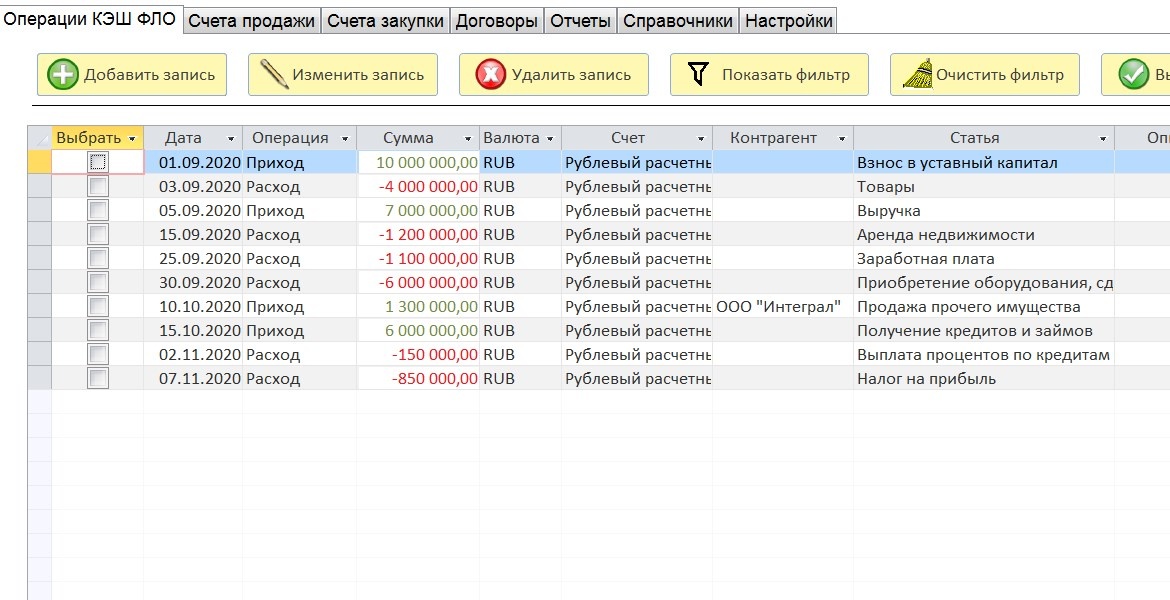Open the Дата column filter dropdown
The image size is (1170, 600).
(x=231, y=139)
